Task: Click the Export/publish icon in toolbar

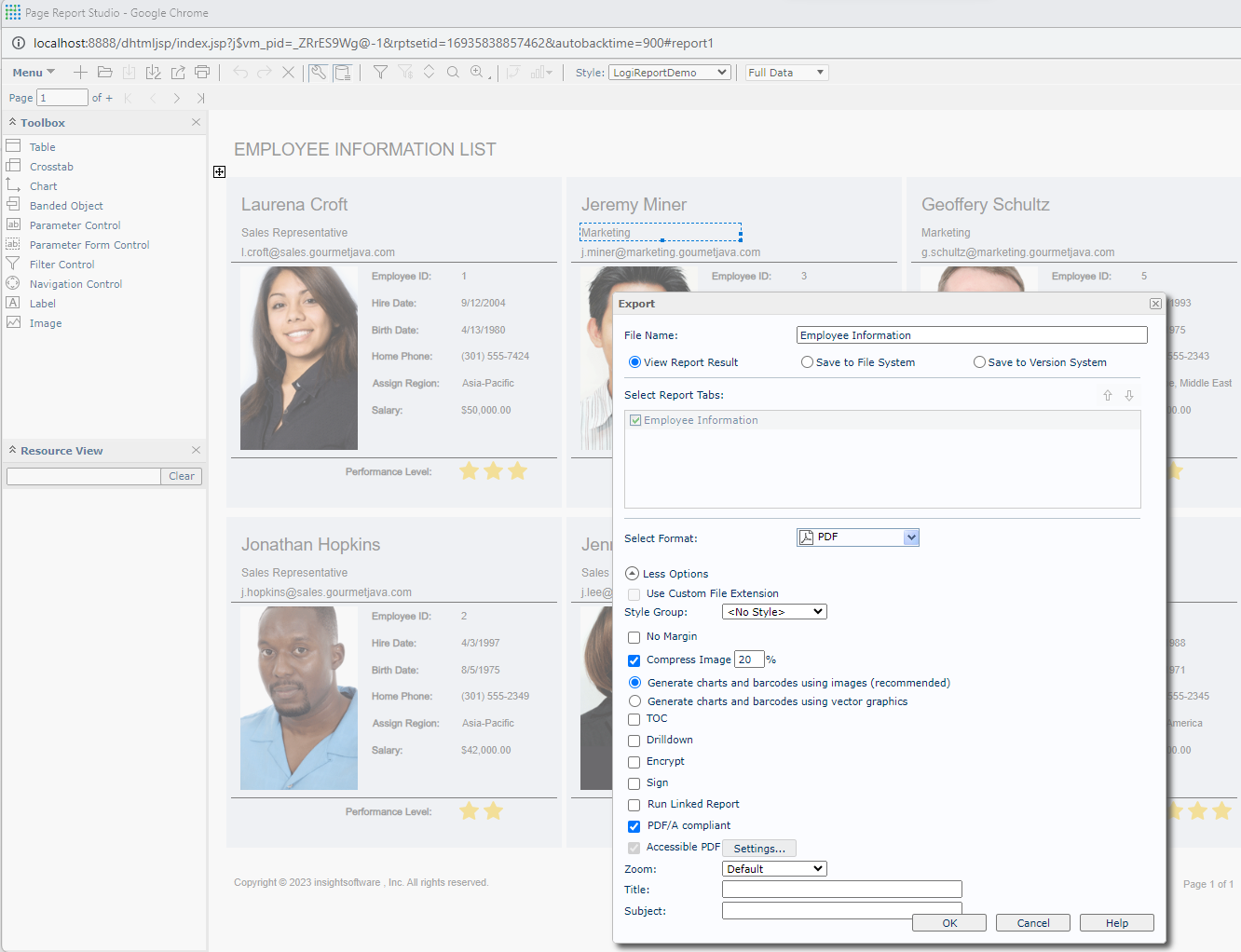Action: click(178, 72)
